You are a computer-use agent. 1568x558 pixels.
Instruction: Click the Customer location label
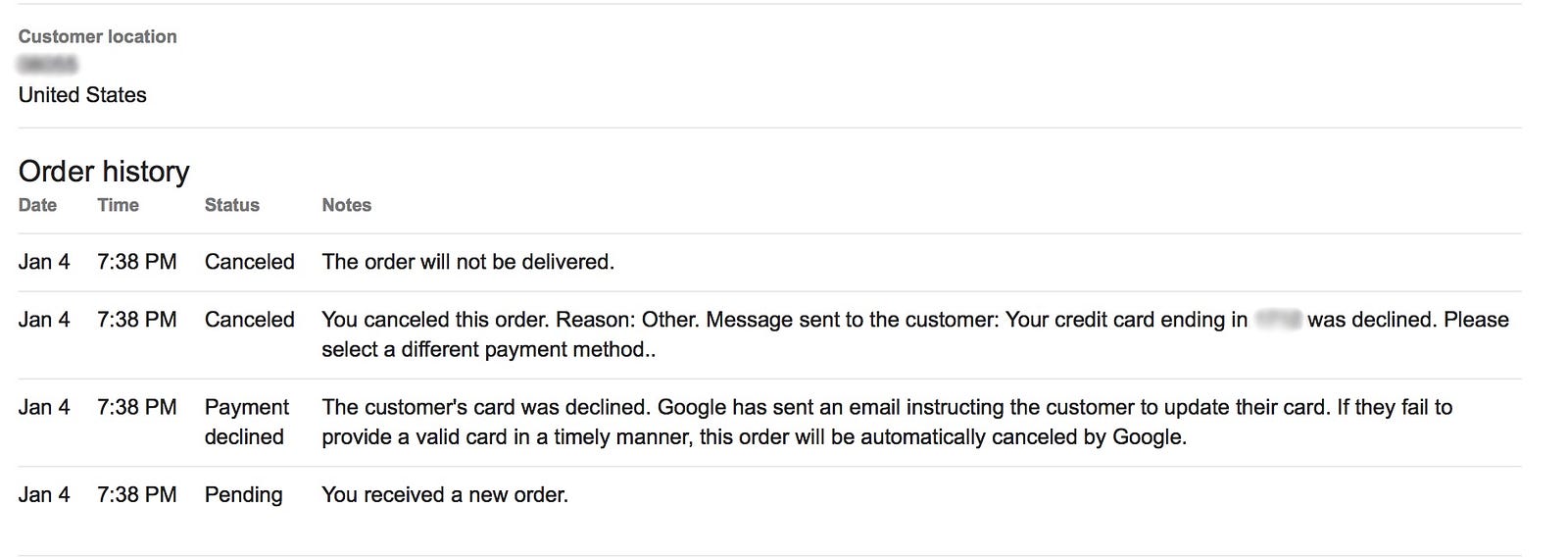tap(97, 36)
